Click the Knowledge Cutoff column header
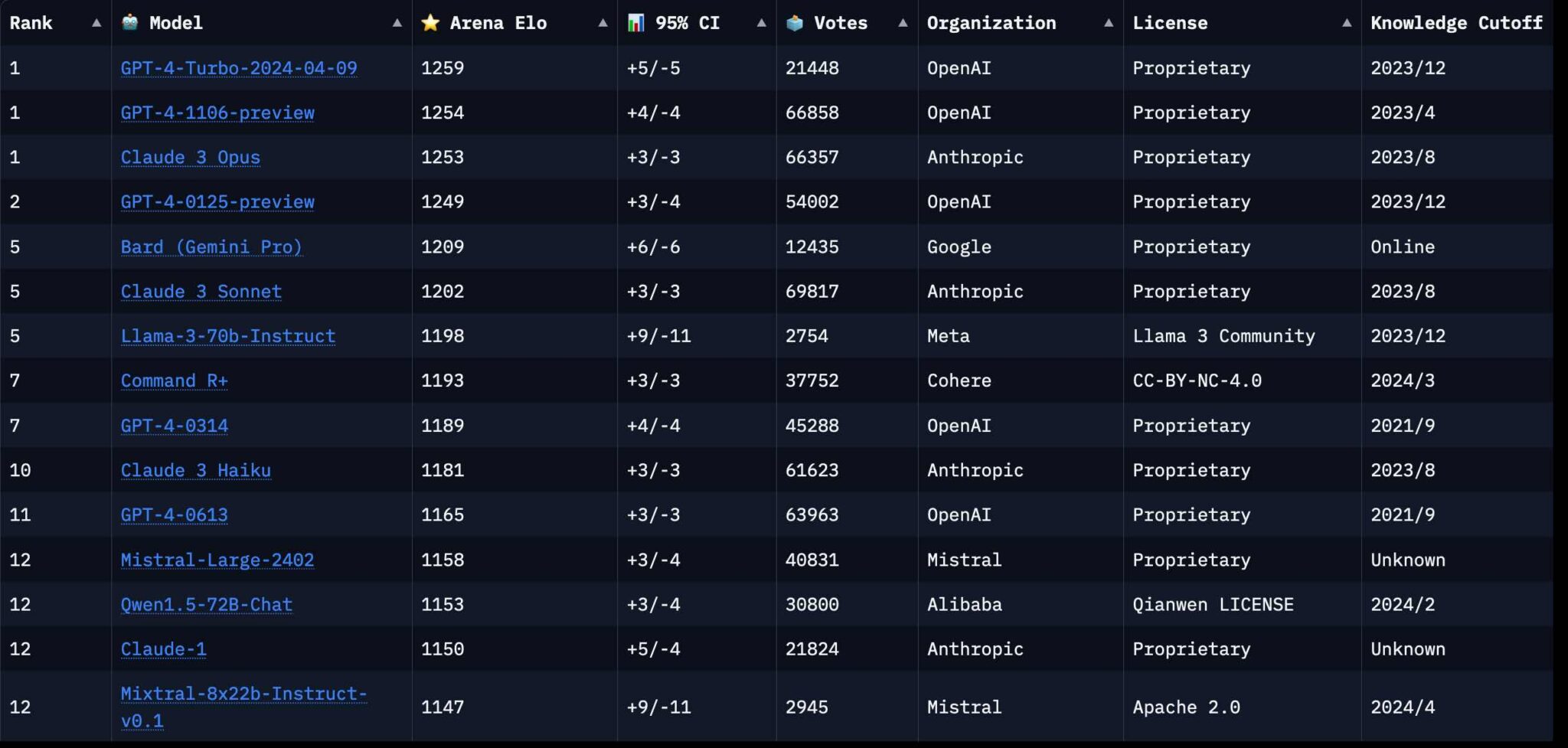Screen dimensions: 1568x748 pos(1455,23)
